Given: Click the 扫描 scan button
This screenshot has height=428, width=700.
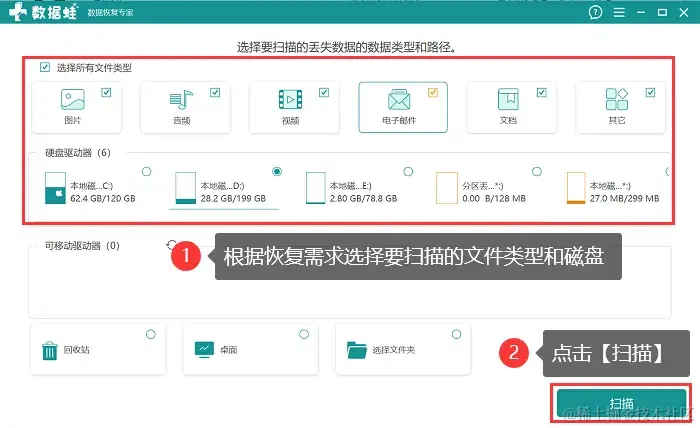Looking at the screenshot, I should pos(621,403).
